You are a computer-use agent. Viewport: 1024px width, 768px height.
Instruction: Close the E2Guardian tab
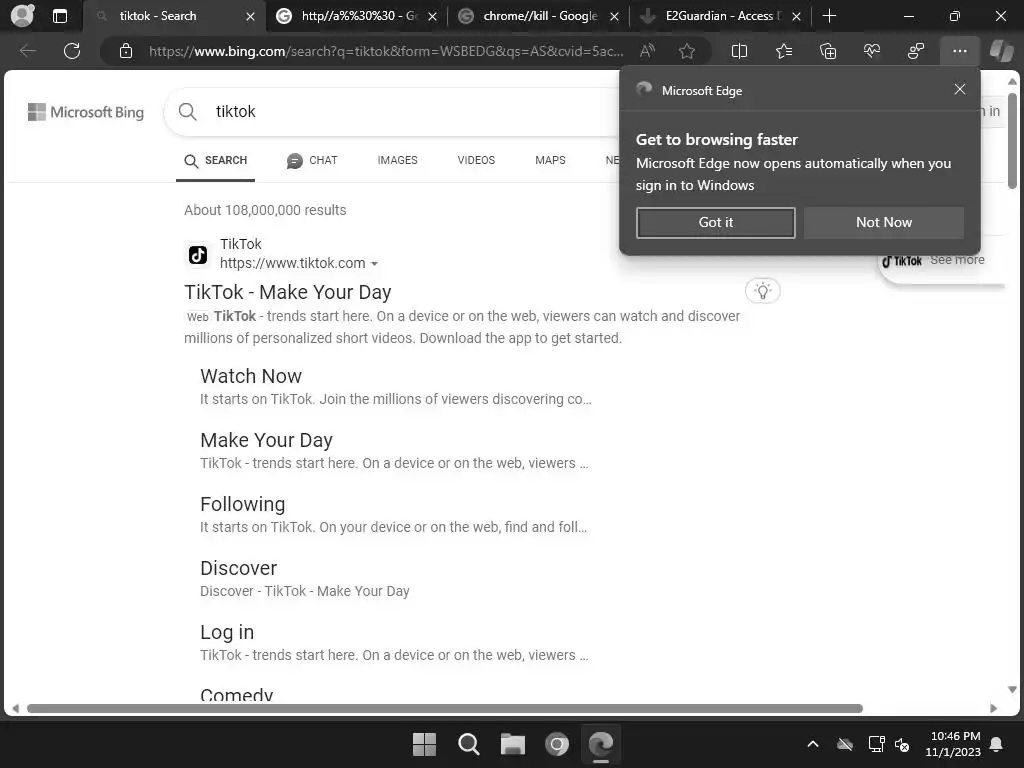796,16
